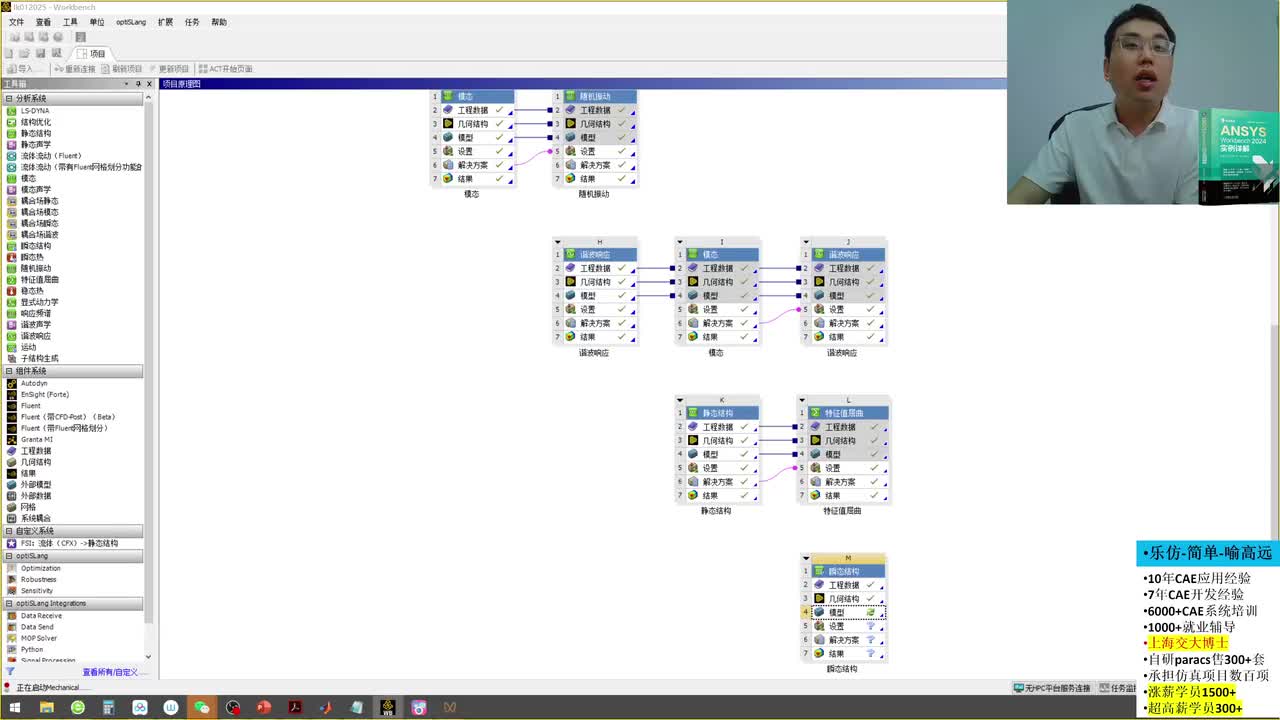The image size is (1280, 720).
Task: Collapse the 自定义系统 toolbox group
Action: coord(9,531)
